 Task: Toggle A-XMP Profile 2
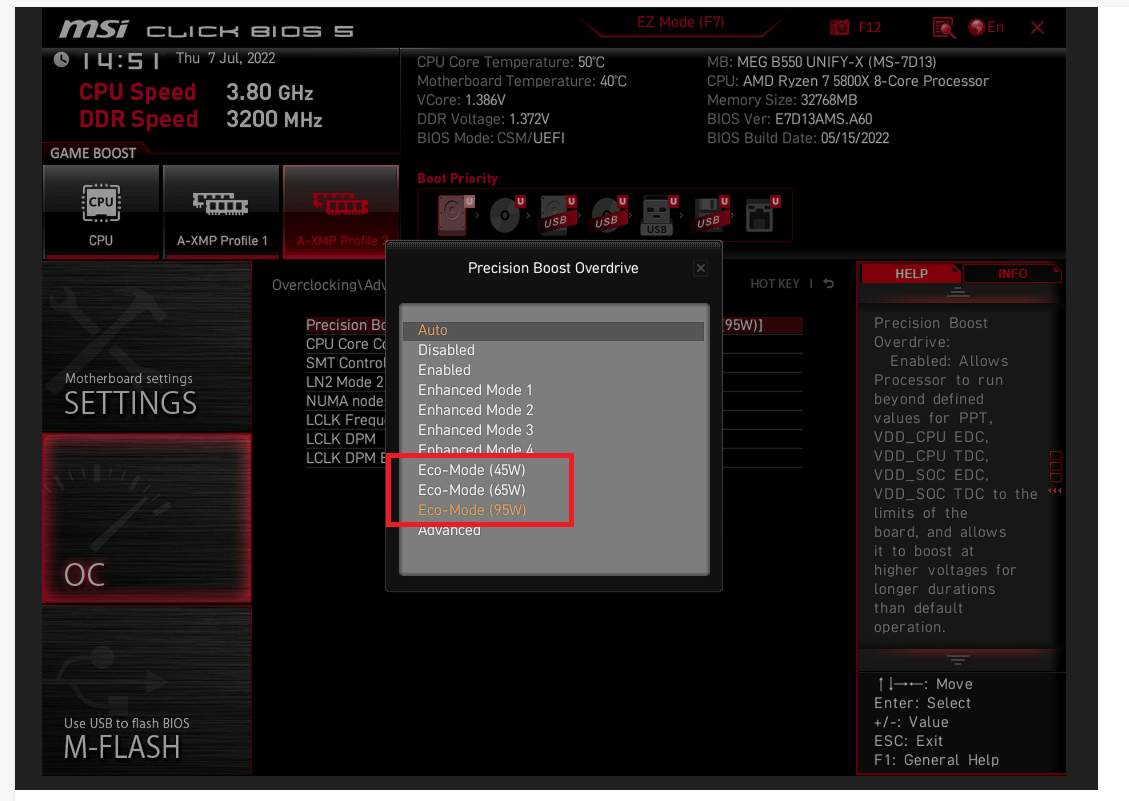(341, 212)
